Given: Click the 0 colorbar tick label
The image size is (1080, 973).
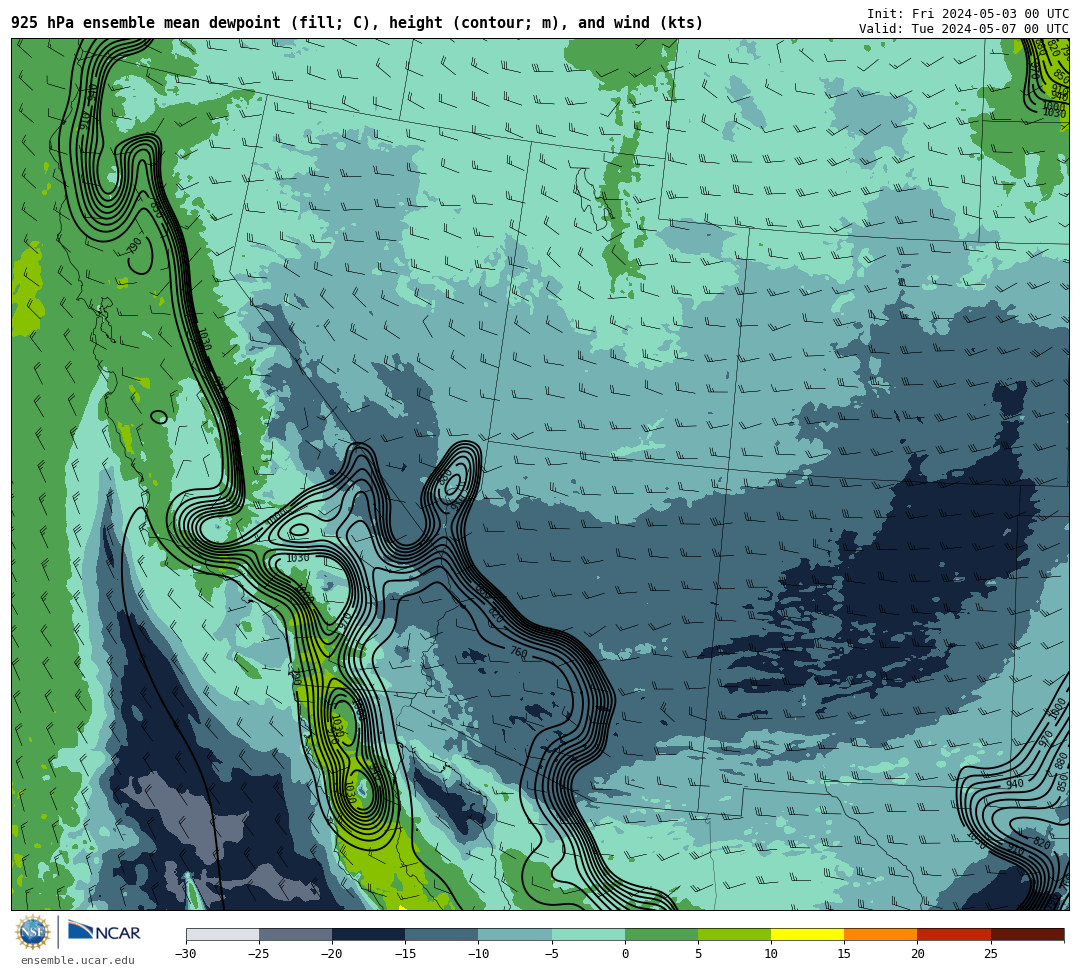Looking at the screenshot, I should click(625, 954).
